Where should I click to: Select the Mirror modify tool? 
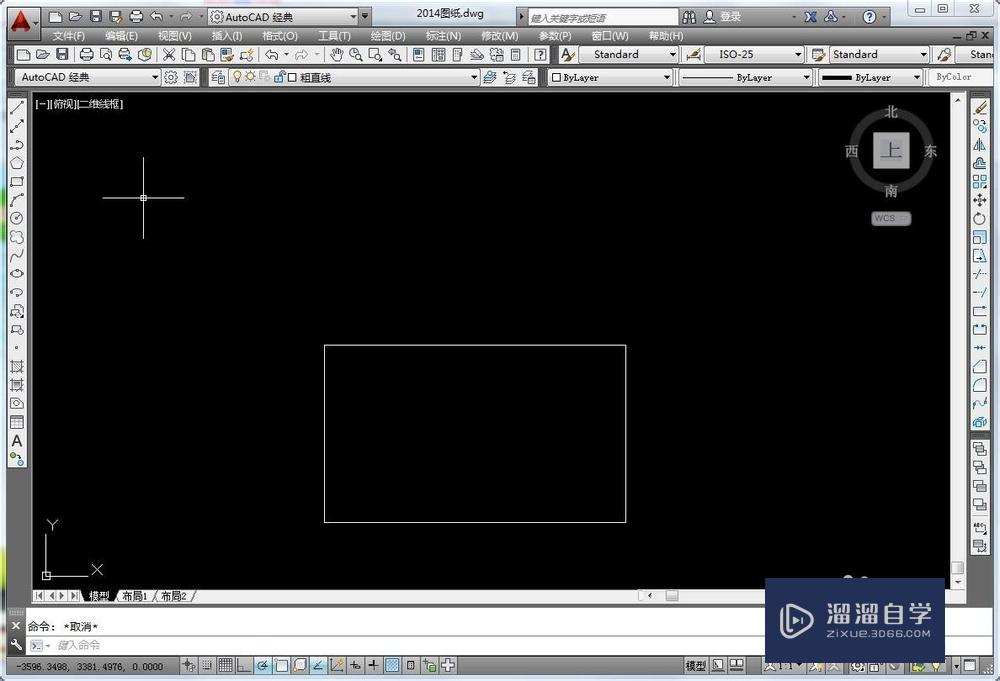pos(980,145)
